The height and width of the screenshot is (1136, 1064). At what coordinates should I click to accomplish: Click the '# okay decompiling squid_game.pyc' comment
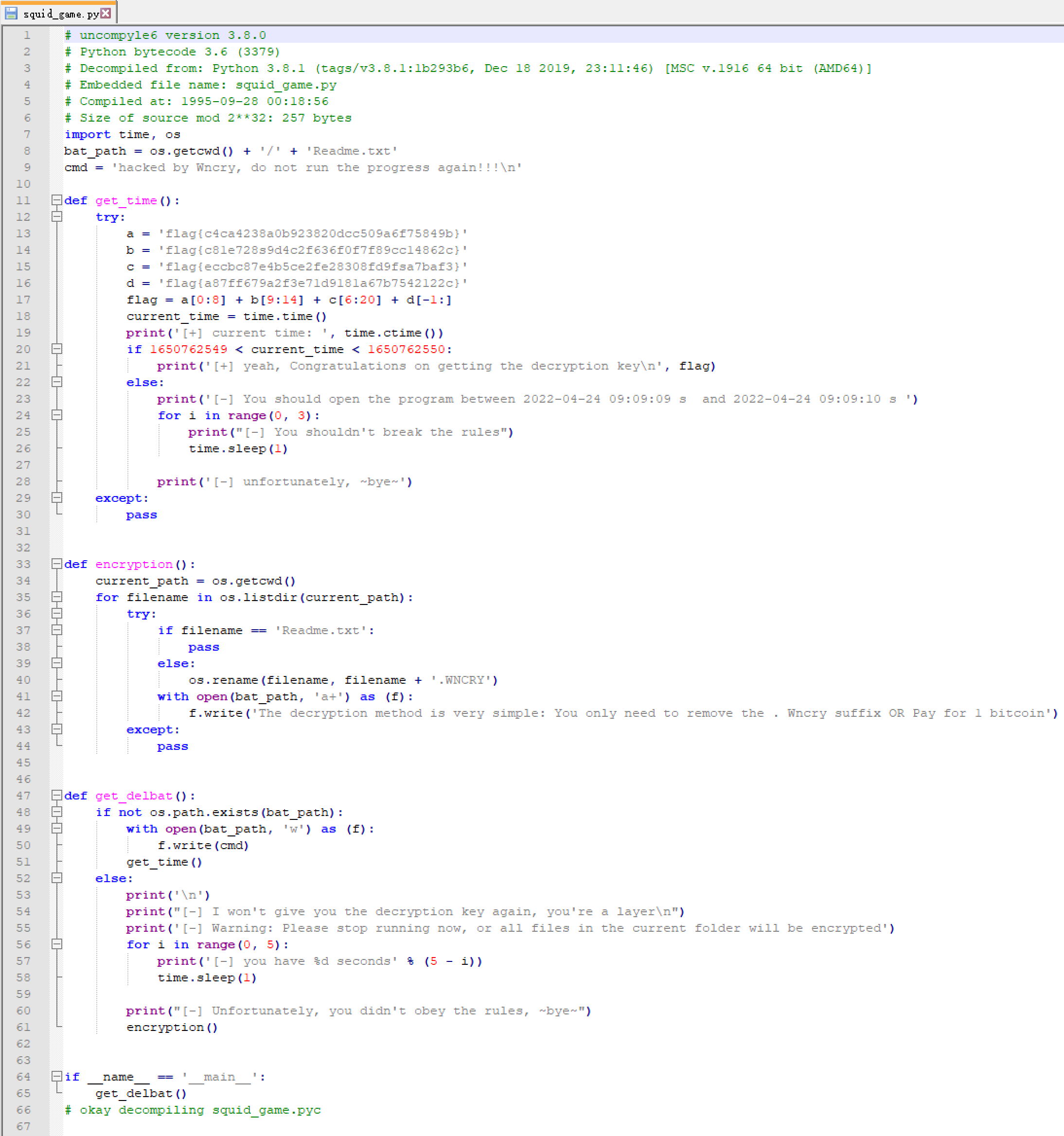coord(193,1110)
